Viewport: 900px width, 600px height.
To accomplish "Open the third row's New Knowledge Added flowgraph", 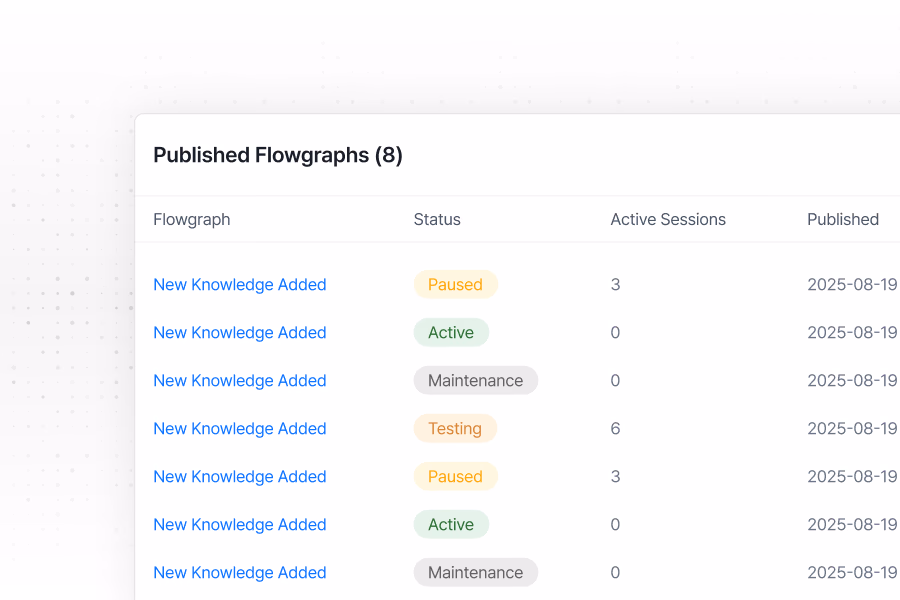I will 239,381.
